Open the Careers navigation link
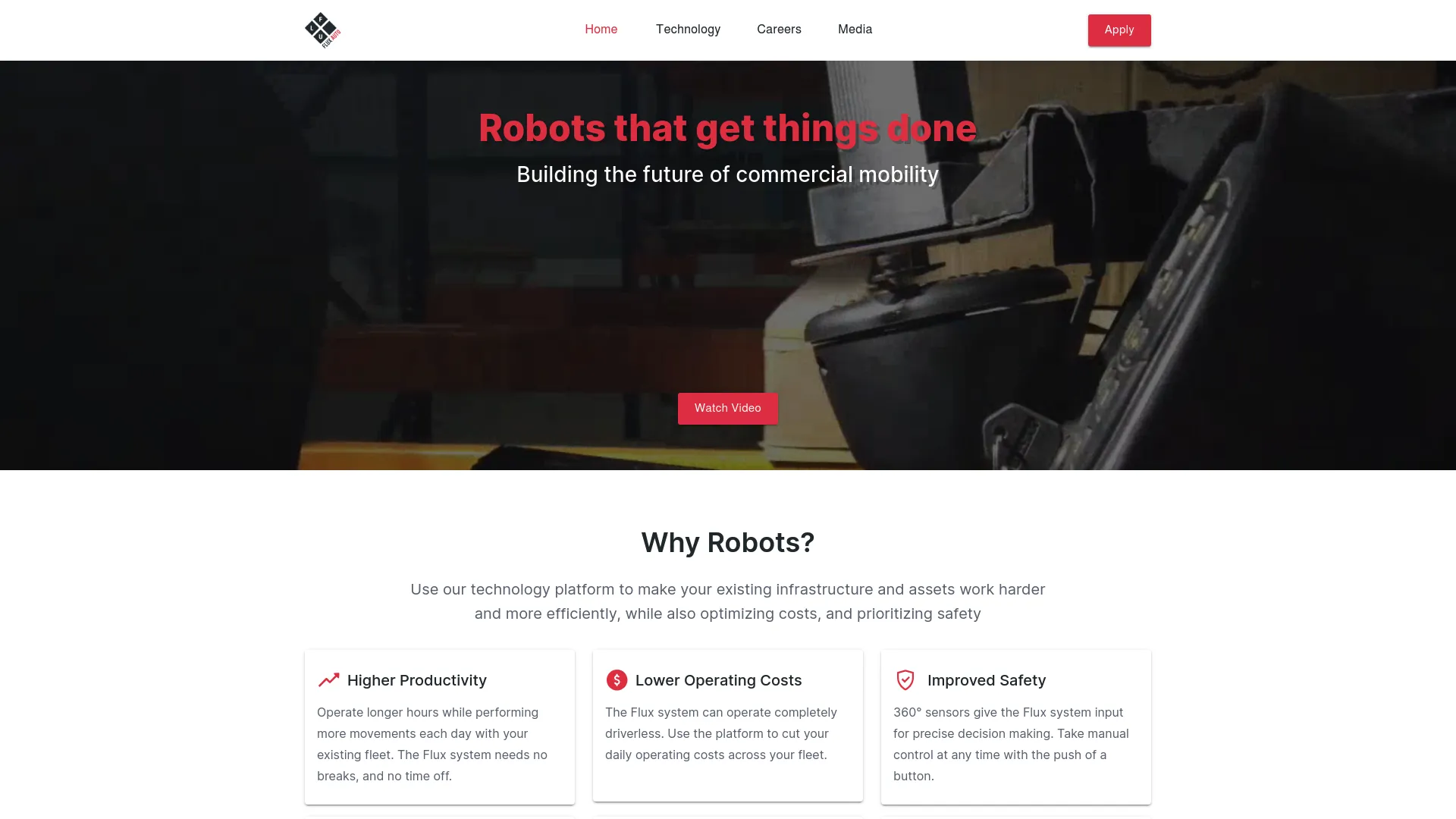 [779, 29]
